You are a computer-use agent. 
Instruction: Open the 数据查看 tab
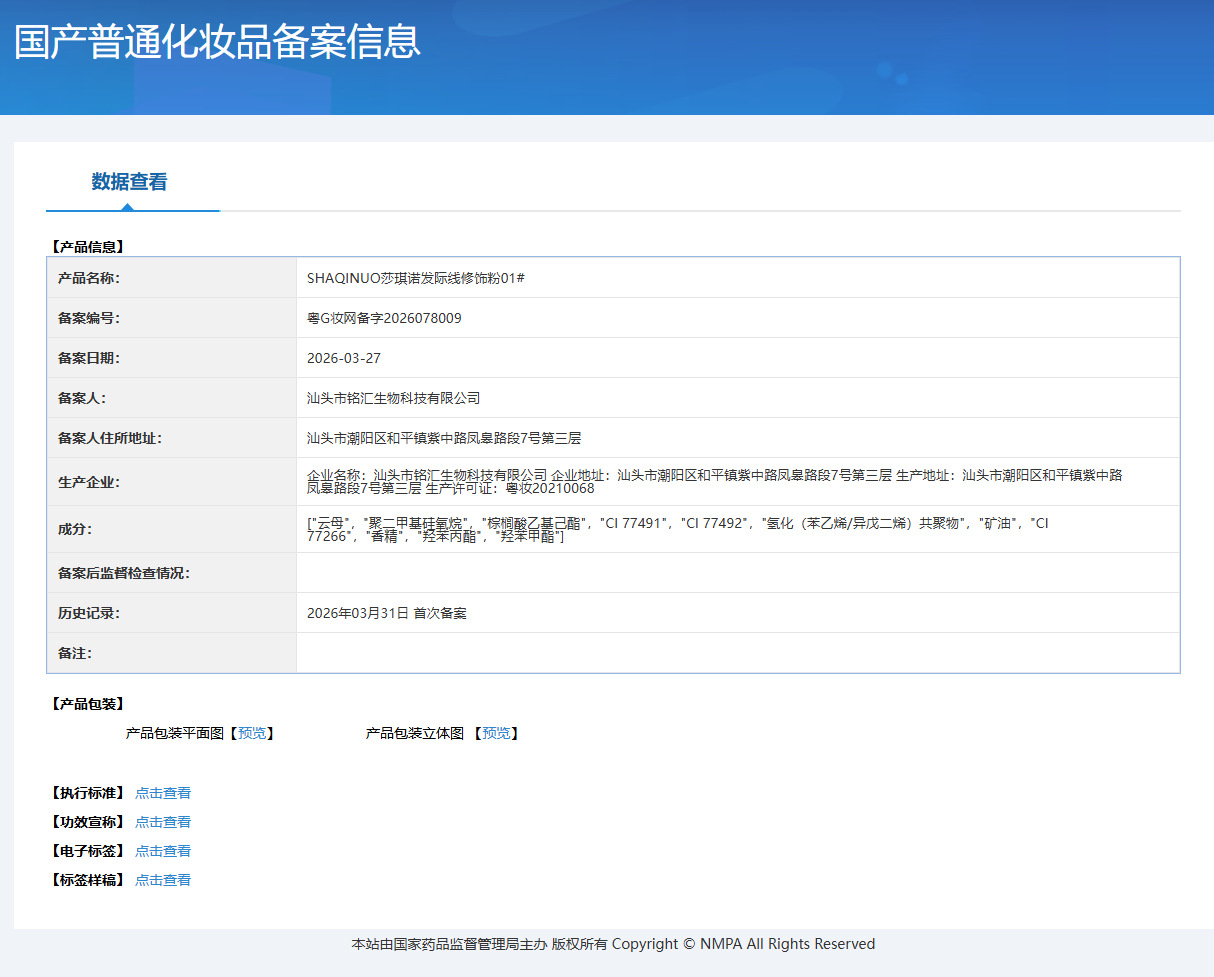(x=130, y=182)
